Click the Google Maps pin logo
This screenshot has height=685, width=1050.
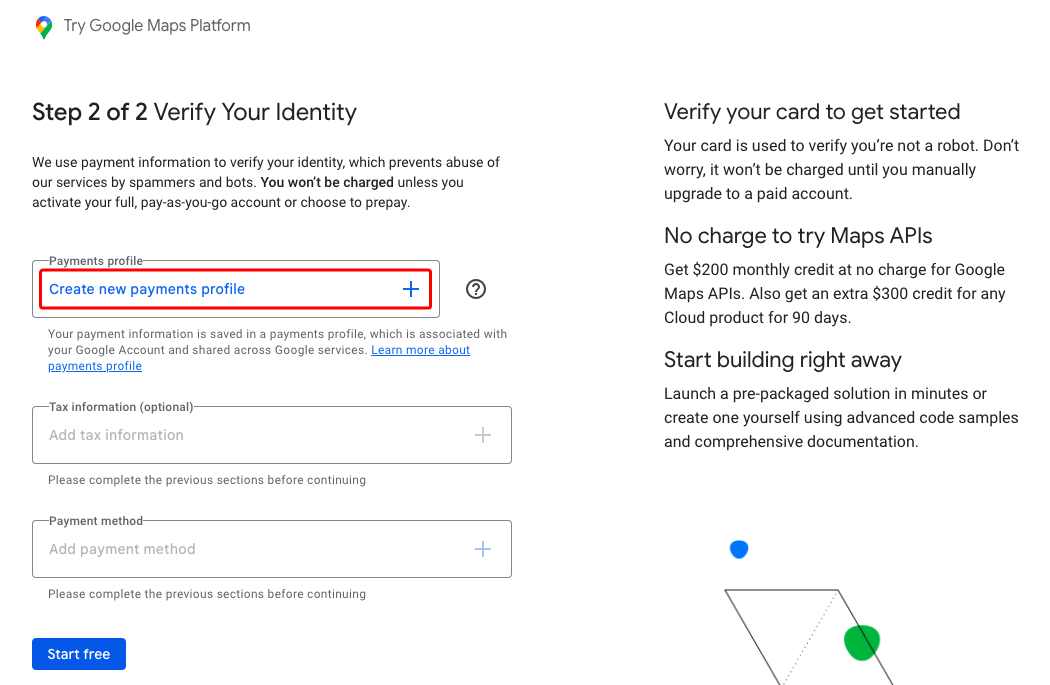click(44, 27)
